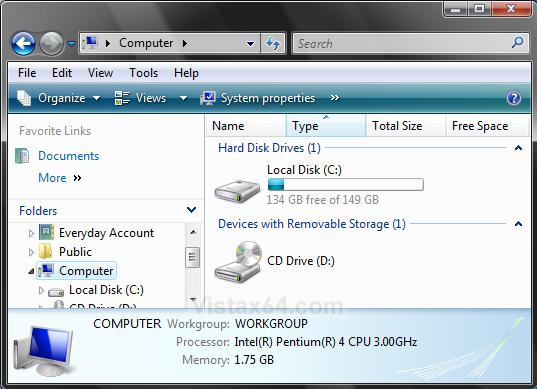Maximize the Computer window
Image resolution: width=537 pixels, height=389 pixels.
pyautogui.click(x=479, y=9)
